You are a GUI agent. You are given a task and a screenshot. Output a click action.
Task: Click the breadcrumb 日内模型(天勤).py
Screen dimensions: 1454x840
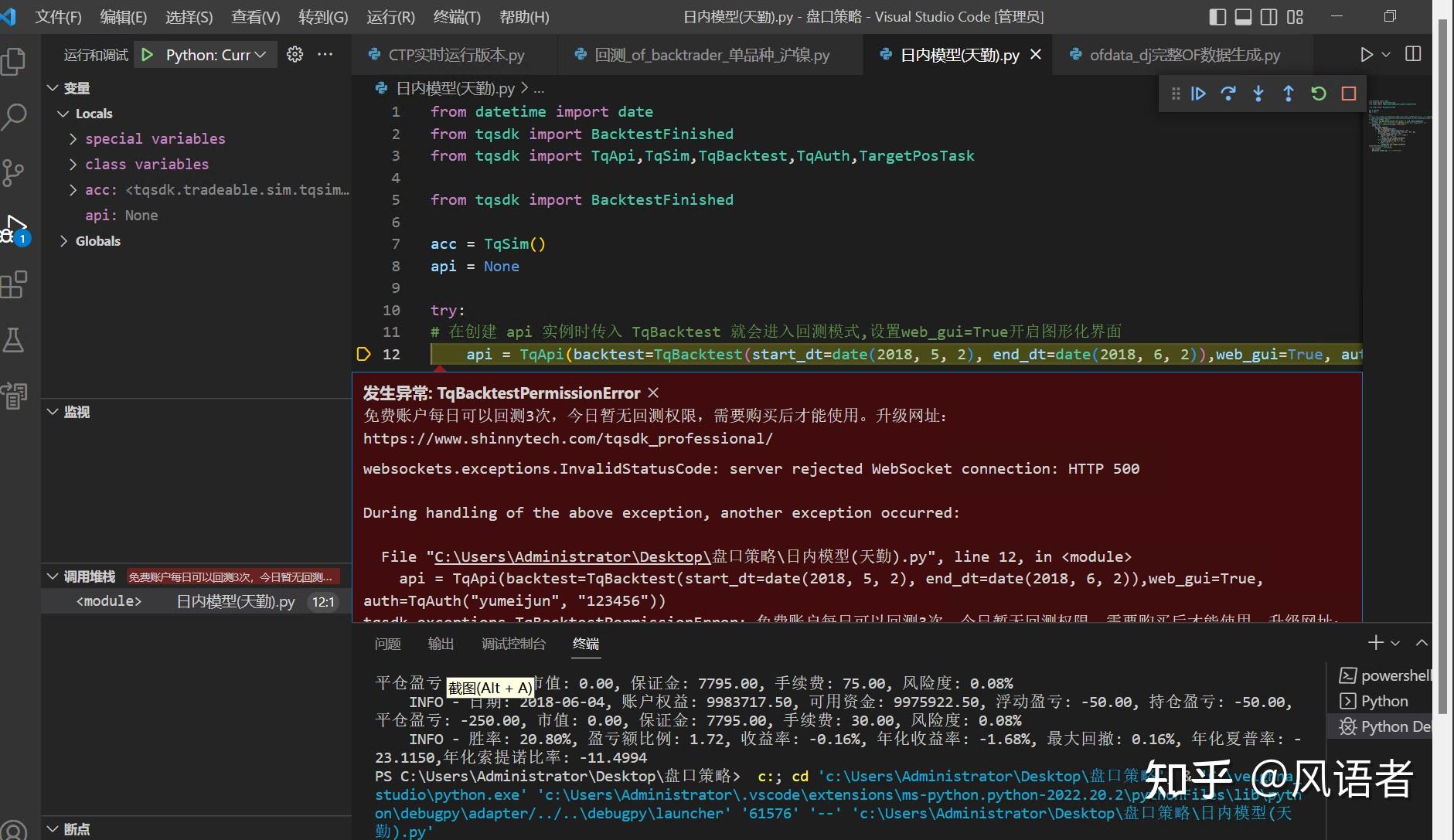tap(455, 88)
